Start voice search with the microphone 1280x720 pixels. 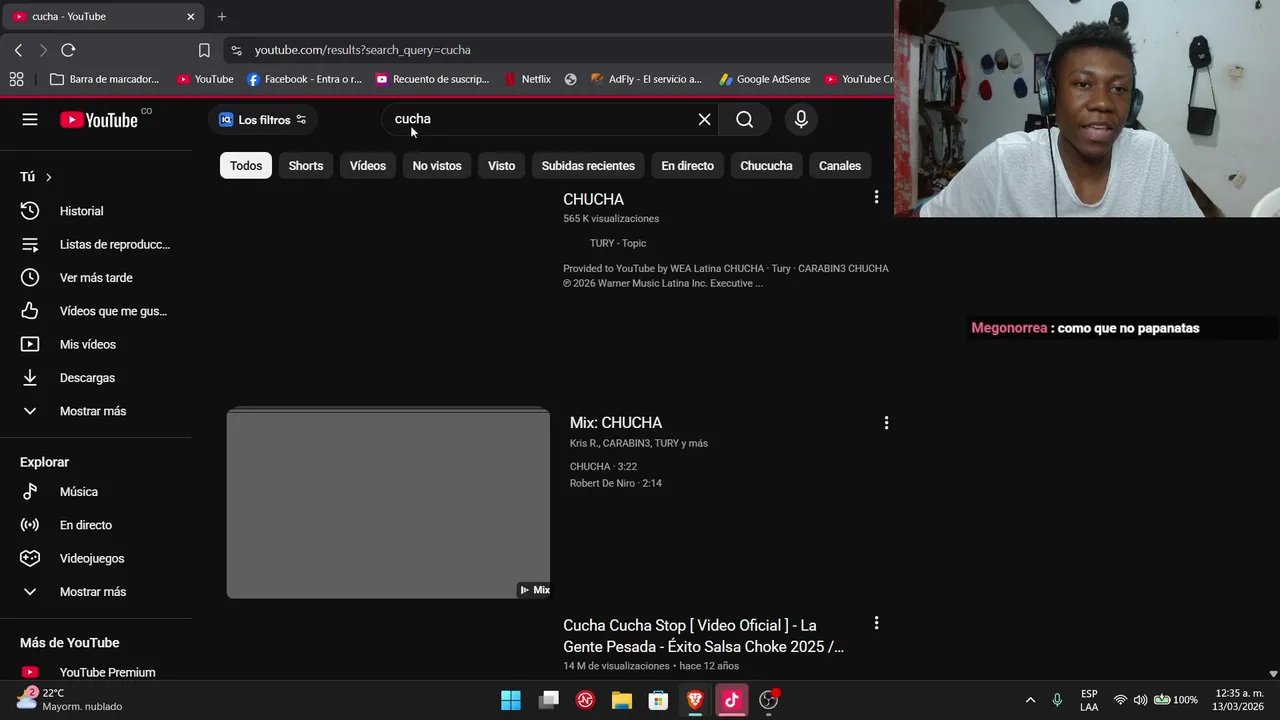pos(801,120)
